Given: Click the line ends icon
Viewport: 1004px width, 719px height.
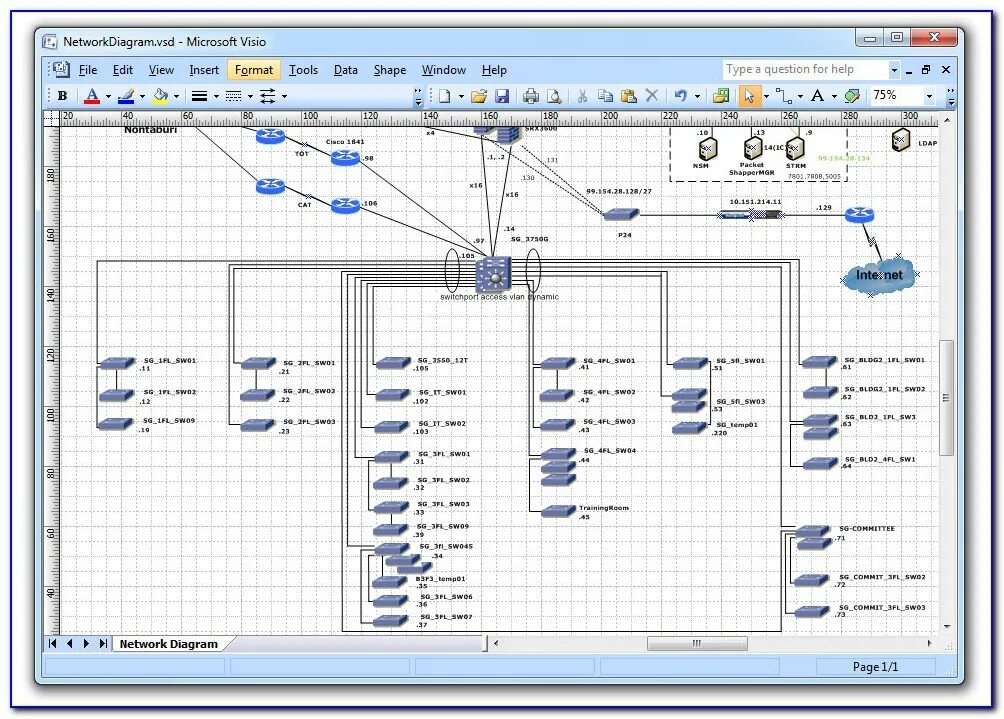Looking at the screenshot, I should click(x=268, y=96).
